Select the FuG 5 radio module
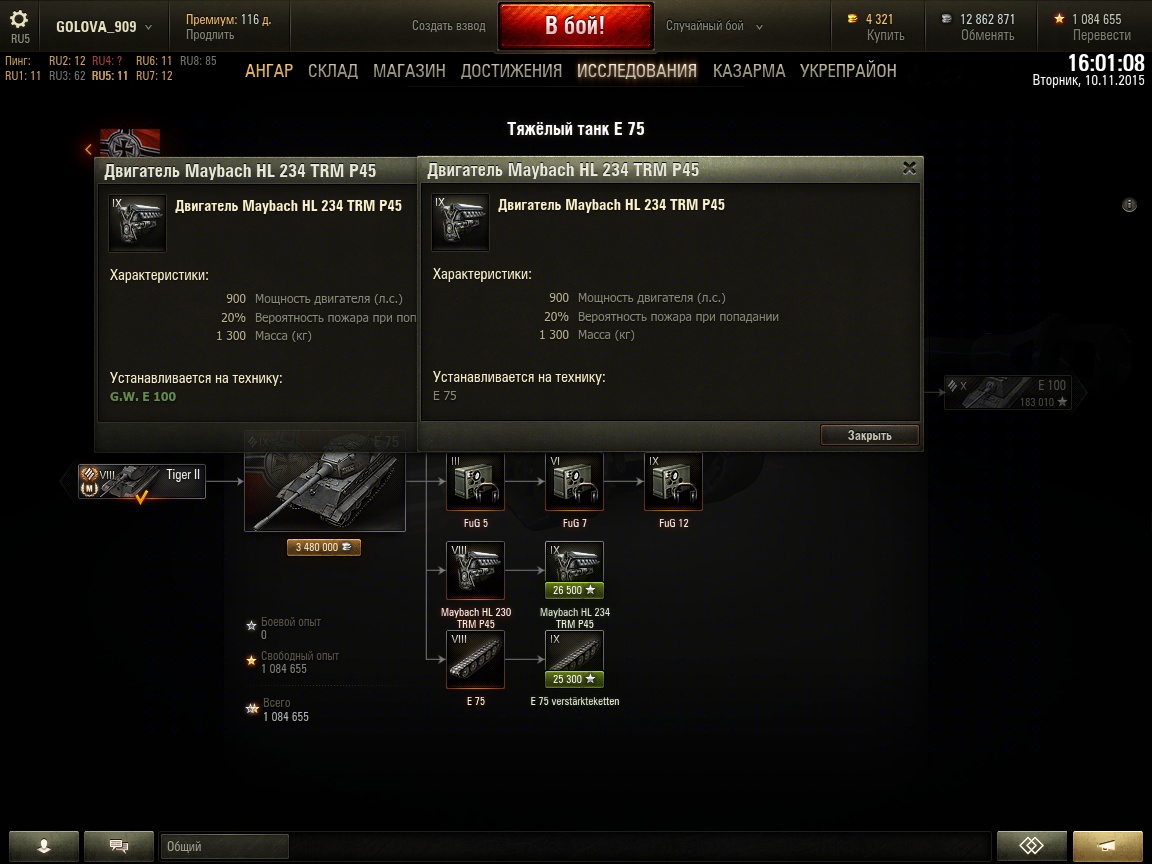Screen dimensions: 1152x864 coord(475,481)
